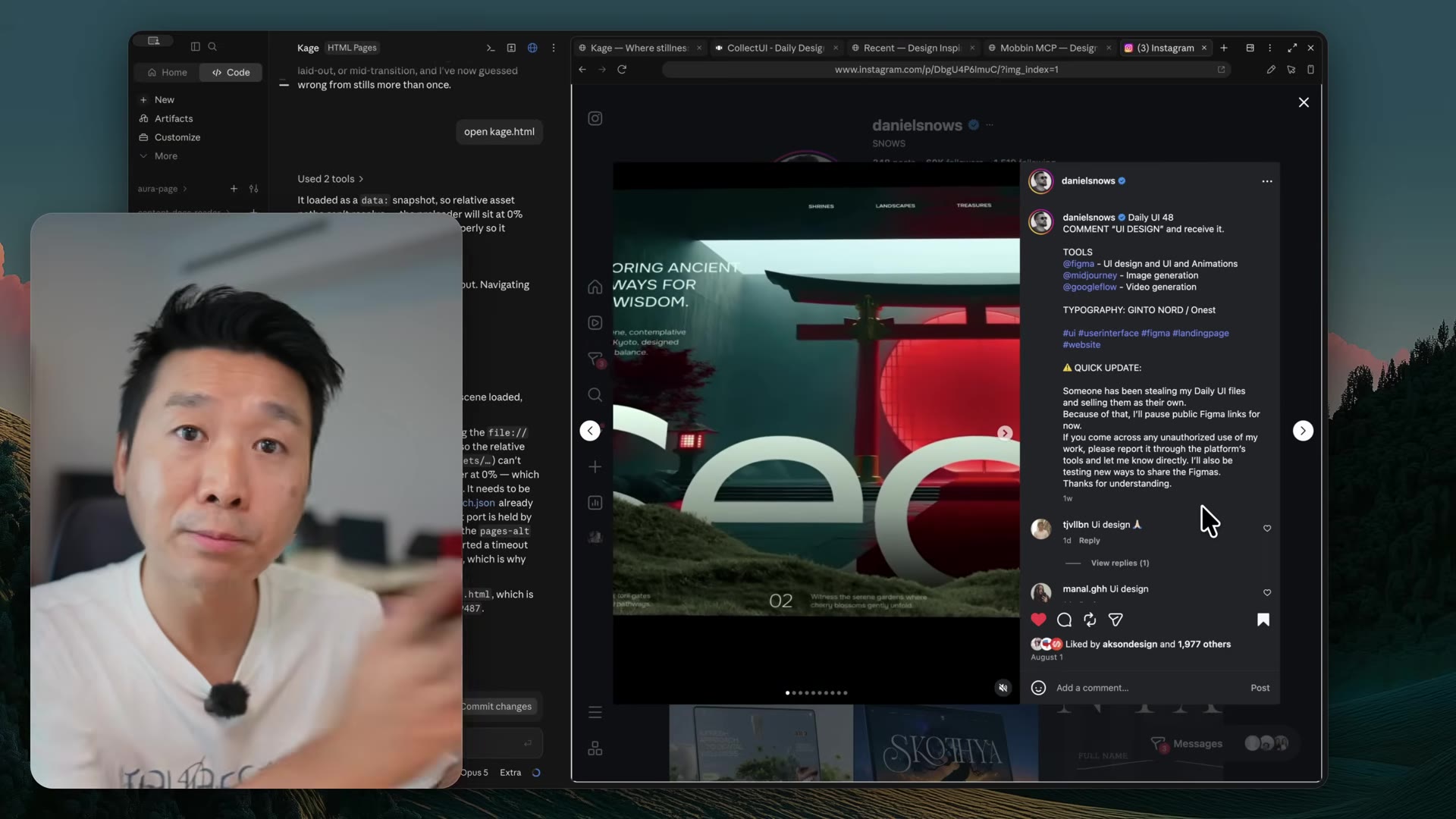The width and height of the screenshot is (1456, 819).
Task: Go to the next post arrow
Action: pyautogui.click(x=1303, y=431)
